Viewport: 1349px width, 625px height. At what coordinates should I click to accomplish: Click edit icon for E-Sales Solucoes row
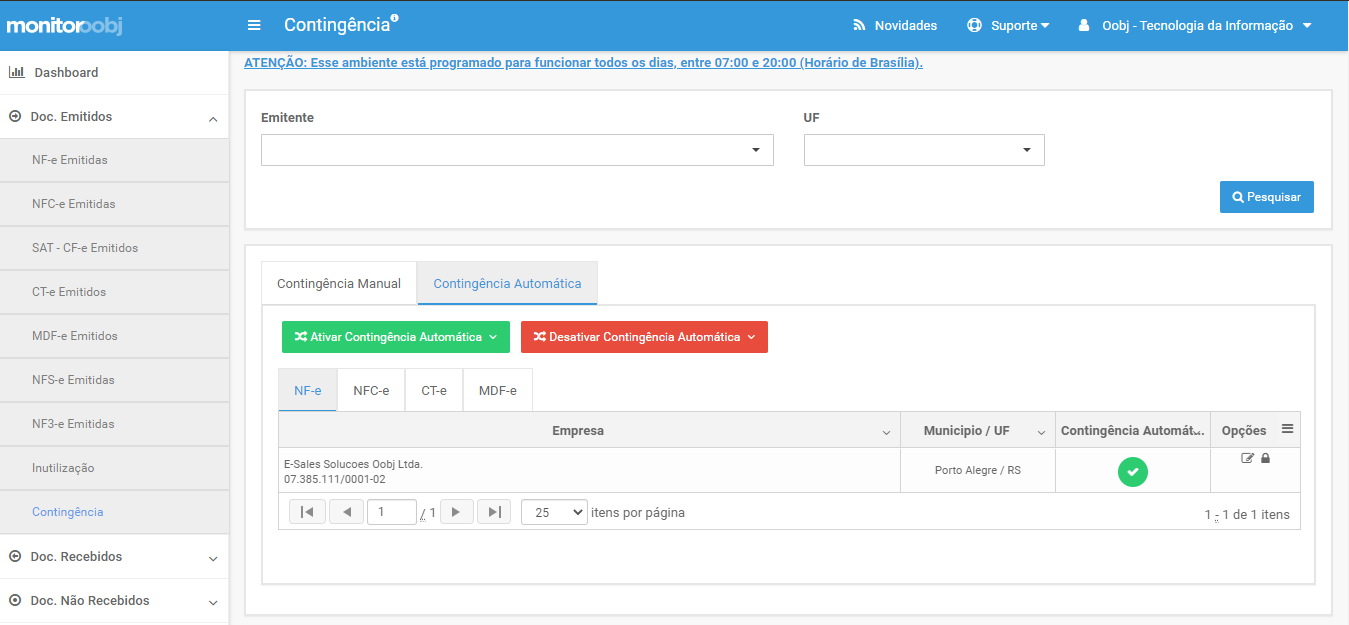coord(1247,458)
